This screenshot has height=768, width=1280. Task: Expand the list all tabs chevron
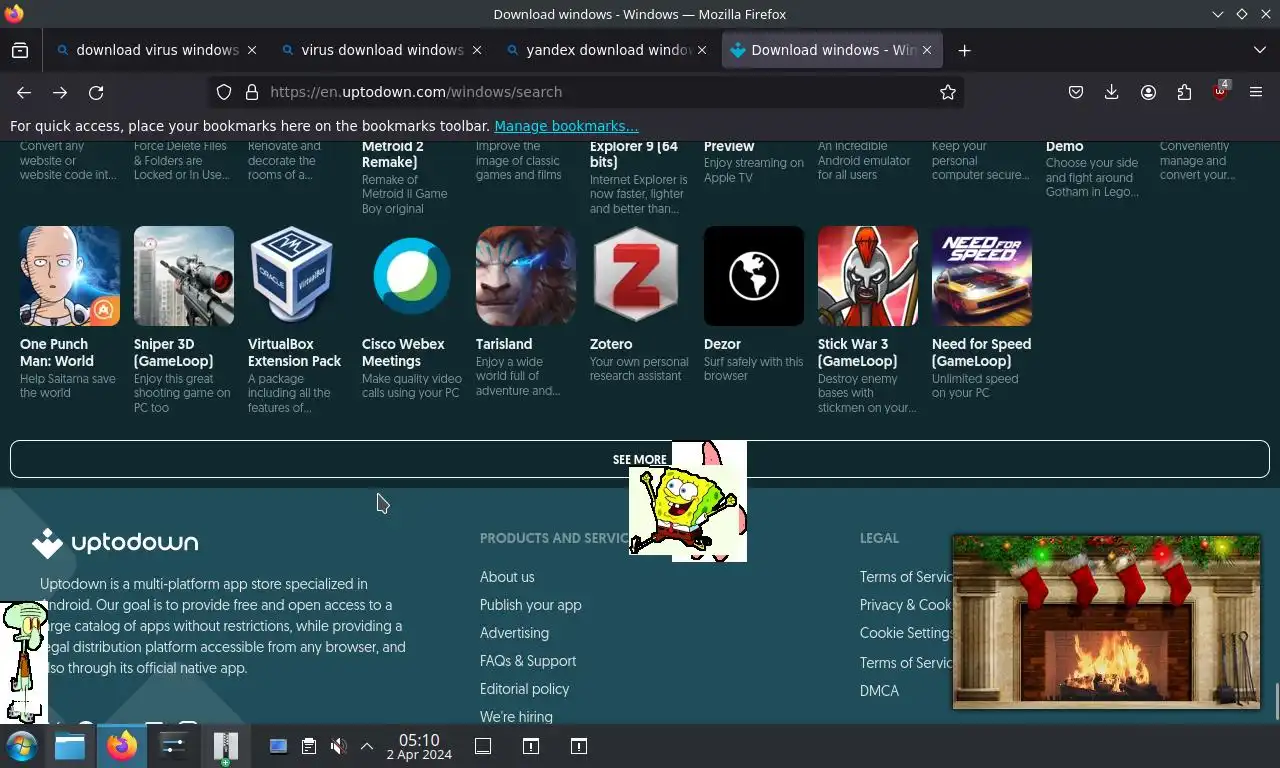pos(1259,50)
